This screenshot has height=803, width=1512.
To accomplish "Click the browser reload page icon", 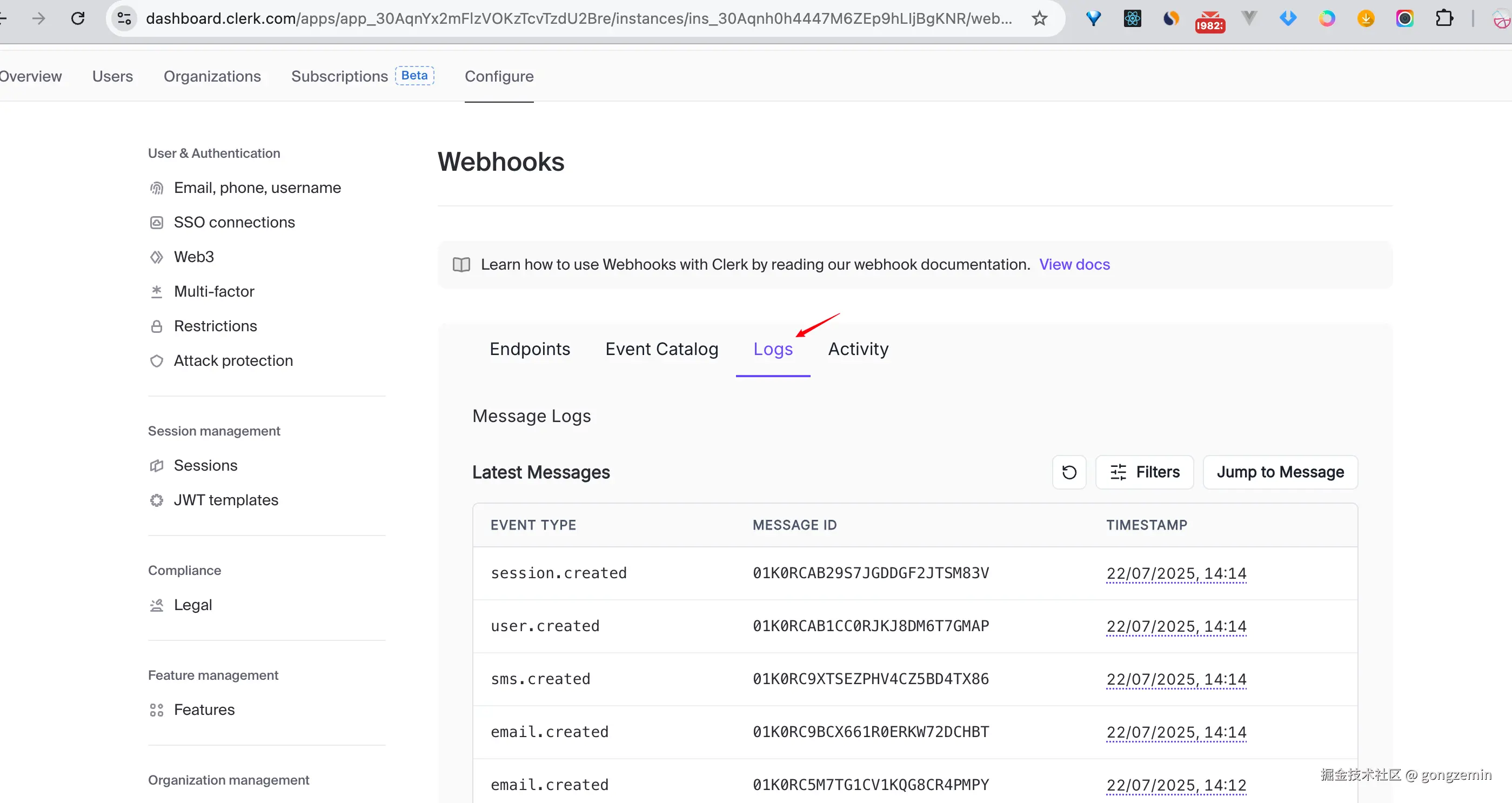I will [x=78, y=19].
